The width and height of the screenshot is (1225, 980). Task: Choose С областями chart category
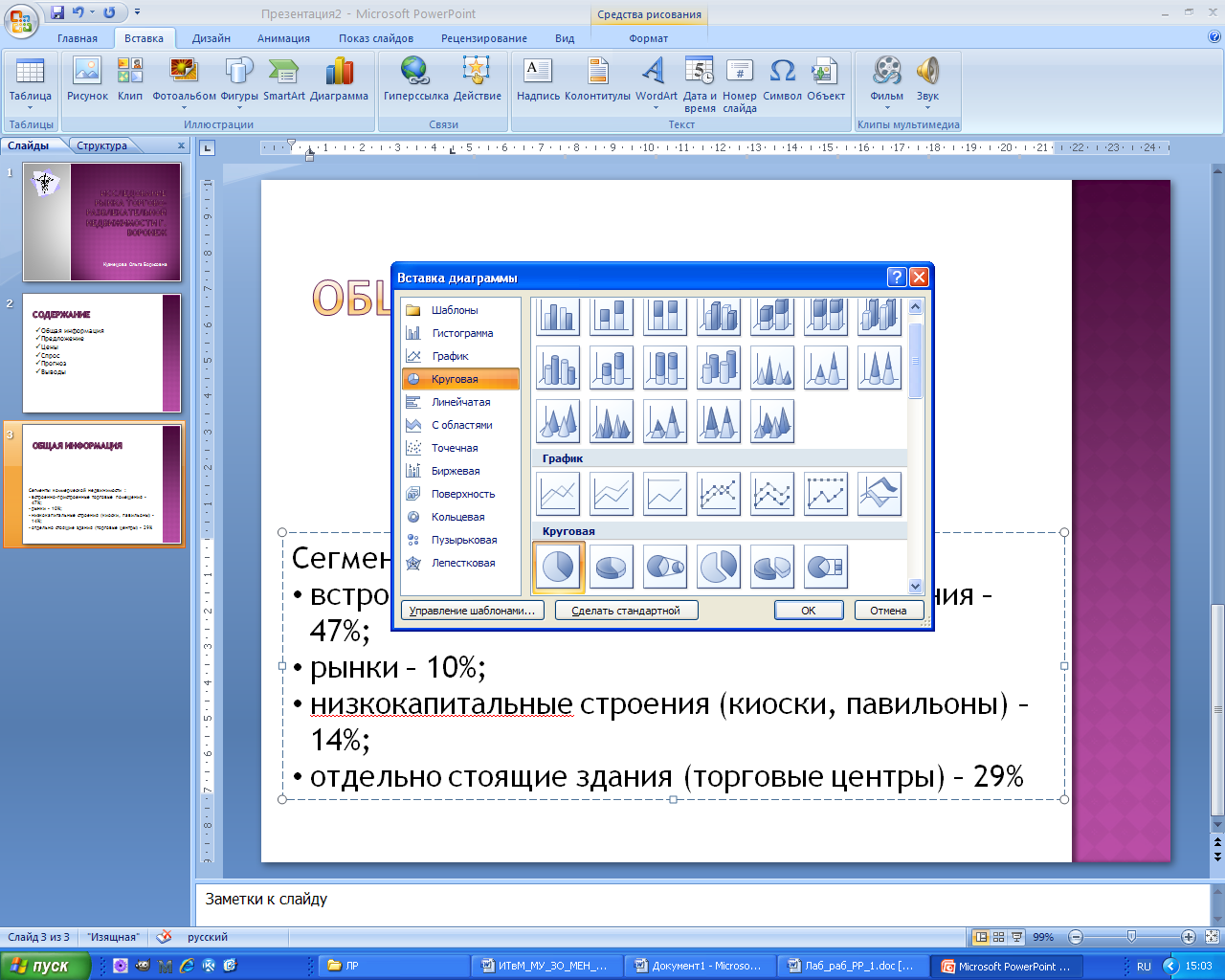pos(461,425)
